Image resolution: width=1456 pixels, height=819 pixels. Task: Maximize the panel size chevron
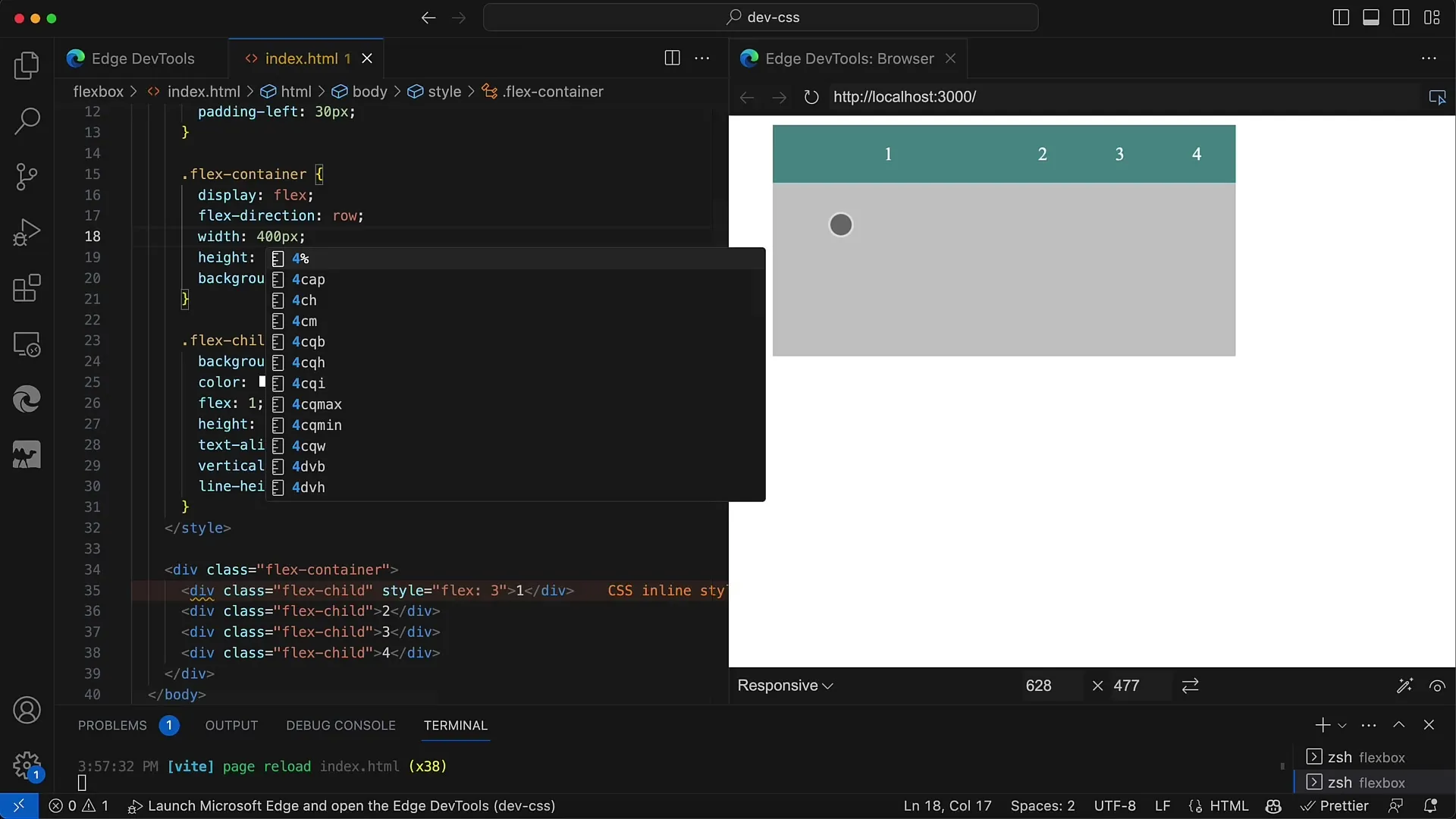point(1399,726)
